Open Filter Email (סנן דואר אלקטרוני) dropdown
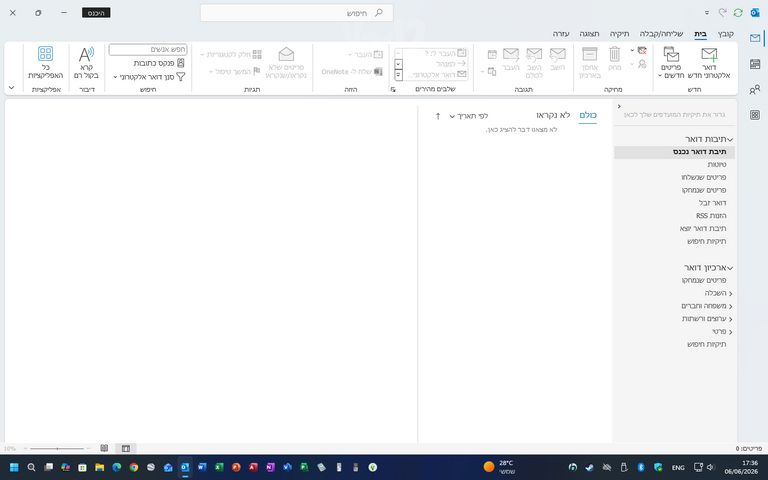 click(x=149, y=77)
